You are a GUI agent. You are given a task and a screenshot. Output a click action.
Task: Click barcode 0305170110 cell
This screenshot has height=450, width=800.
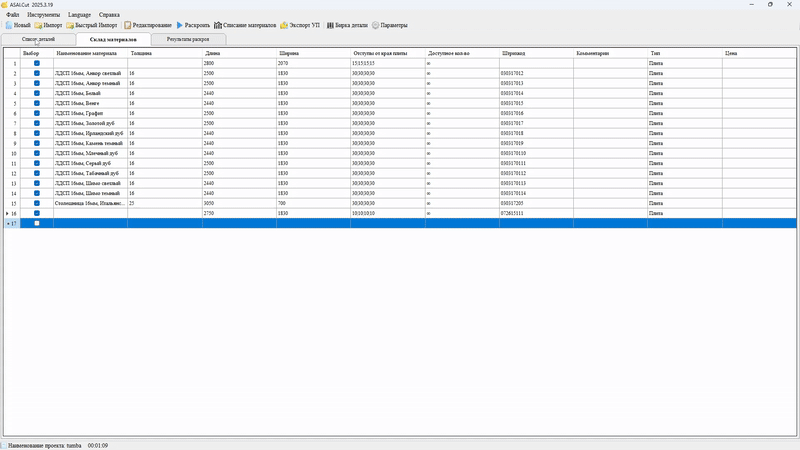pos(536,153)
